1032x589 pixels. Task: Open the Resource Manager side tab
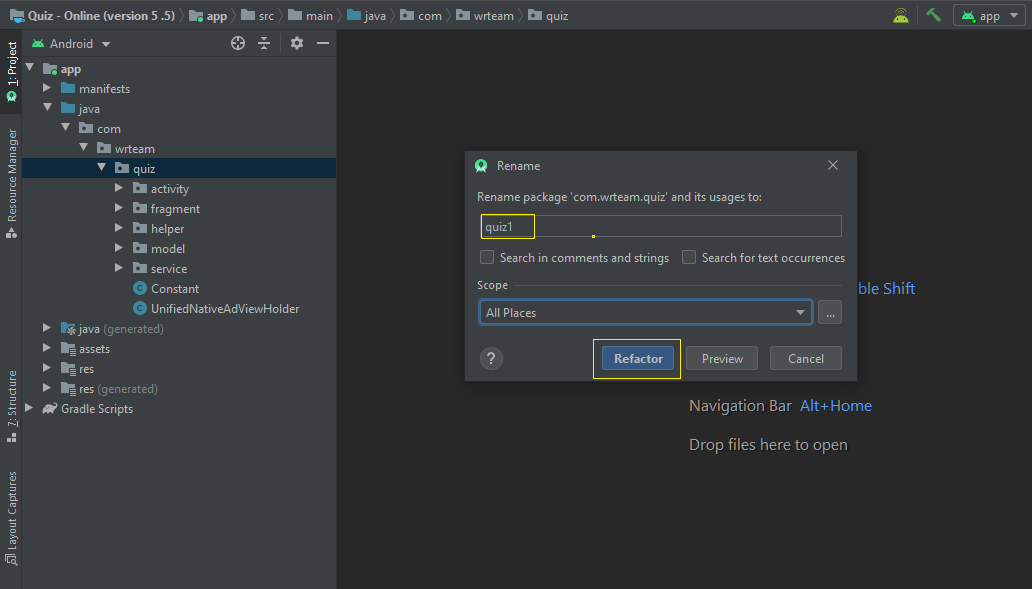click(11, 184)
